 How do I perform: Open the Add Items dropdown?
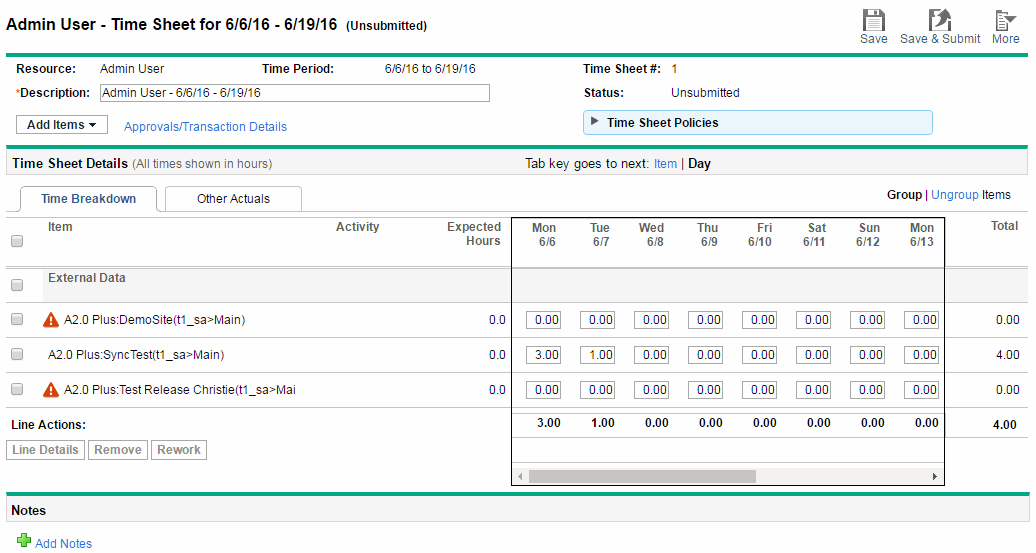tap(62, 125)
